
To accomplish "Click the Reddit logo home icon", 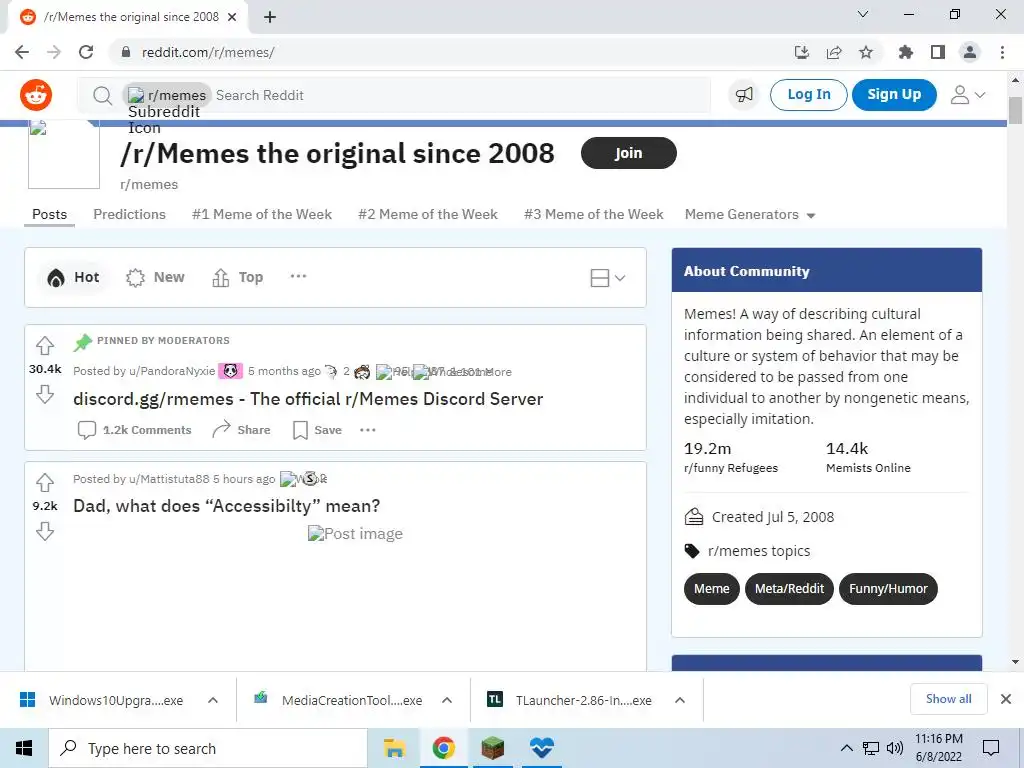I will coord(36,95).
